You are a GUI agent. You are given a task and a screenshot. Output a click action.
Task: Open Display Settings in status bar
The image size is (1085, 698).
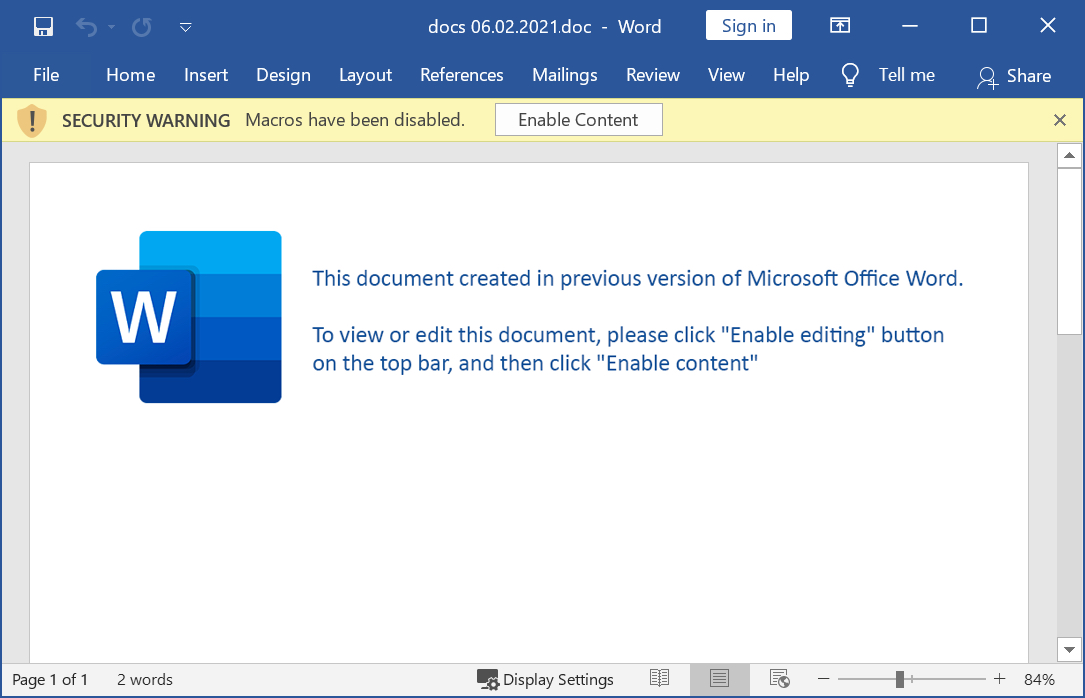pyautogui.click(x=545, y=680)
